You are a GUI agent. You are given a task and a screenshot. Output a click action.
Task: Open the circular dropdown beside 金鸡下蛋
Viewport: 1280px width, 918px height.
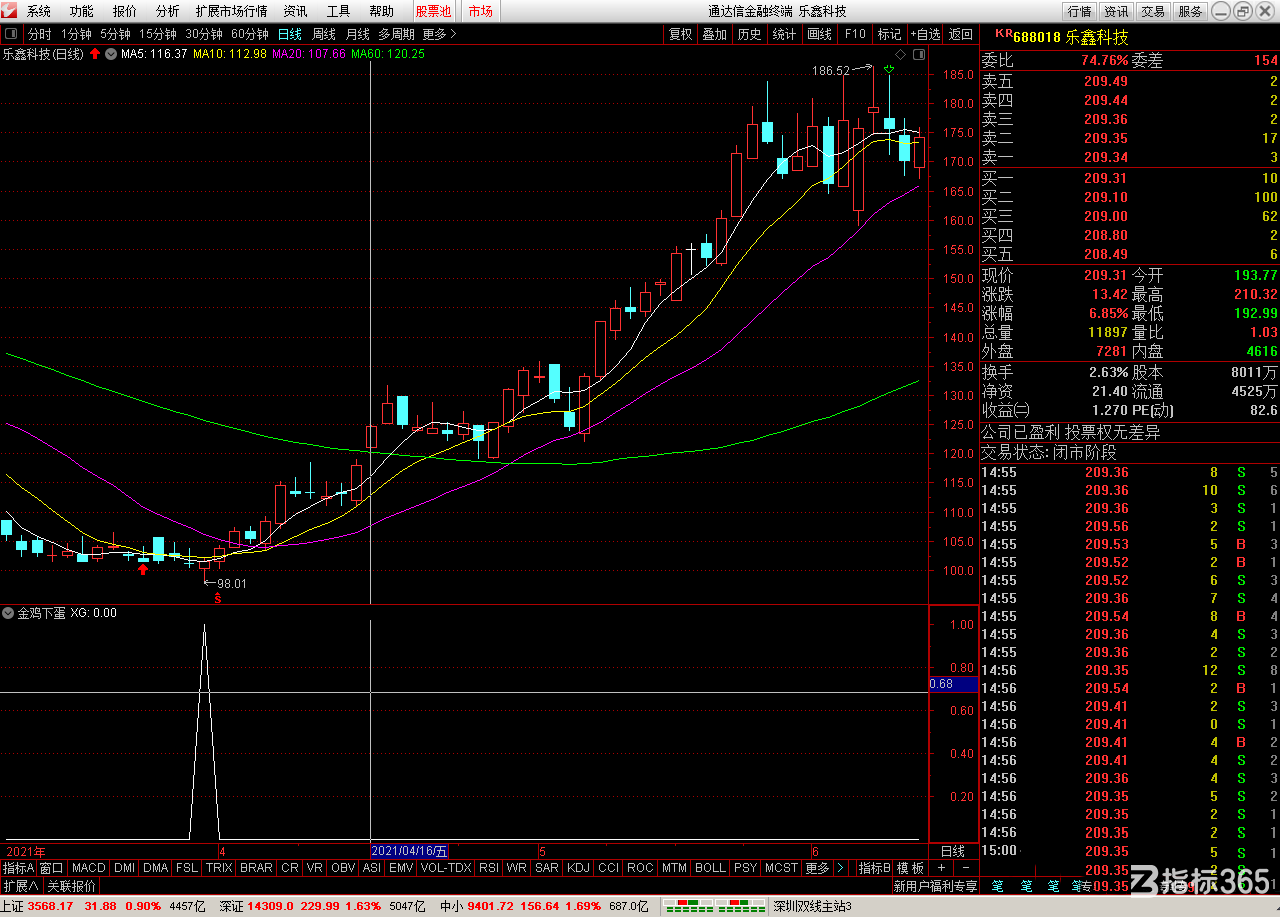(x=9, y=613)
